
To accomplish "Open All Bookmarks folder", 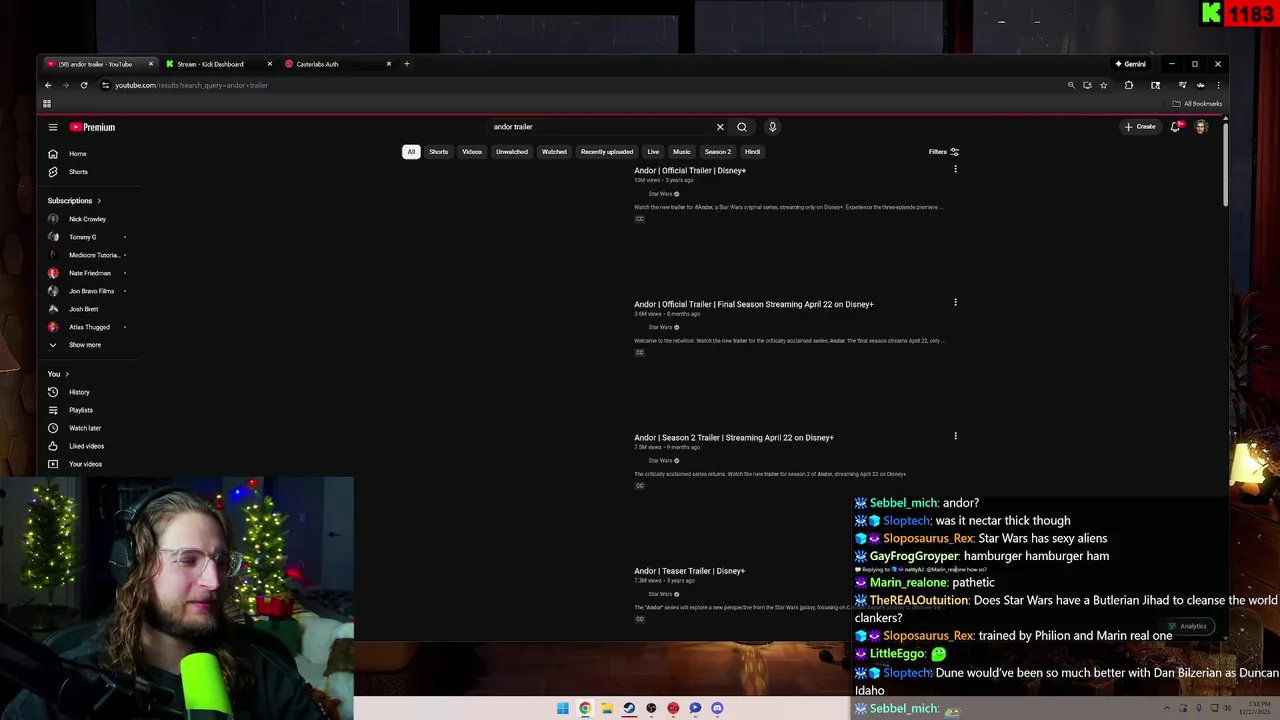I will pyautogui.click(x=1197, y=103).
